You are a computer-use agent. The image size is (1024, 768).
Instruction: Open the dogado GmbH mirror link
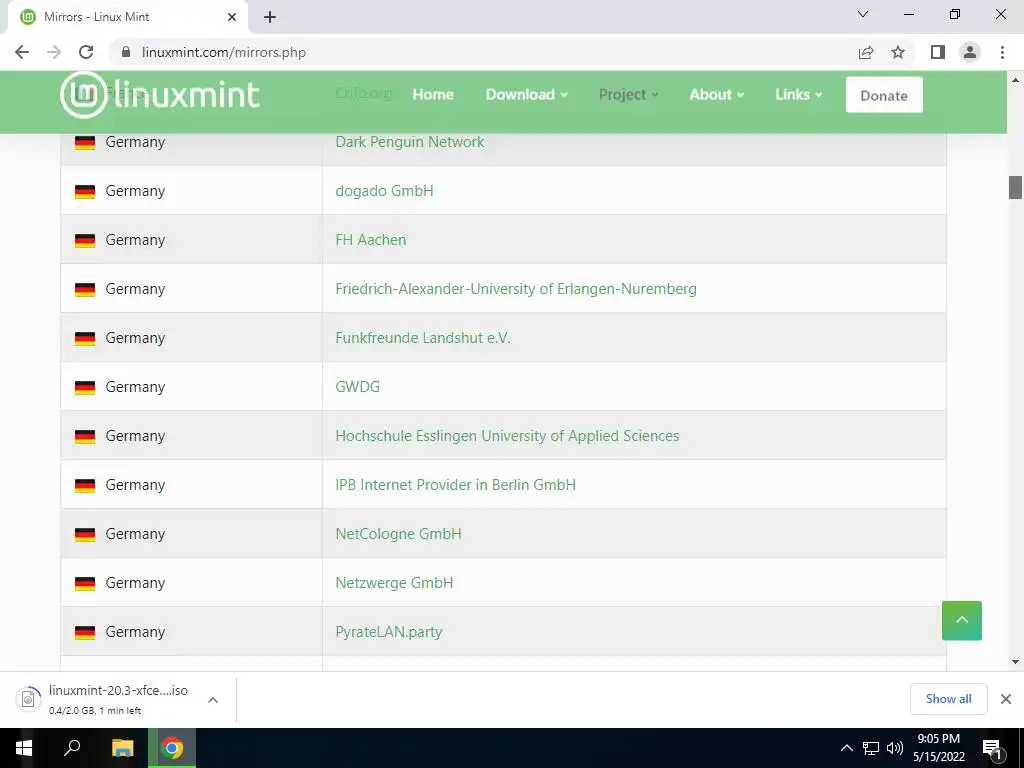click(384, 191)
